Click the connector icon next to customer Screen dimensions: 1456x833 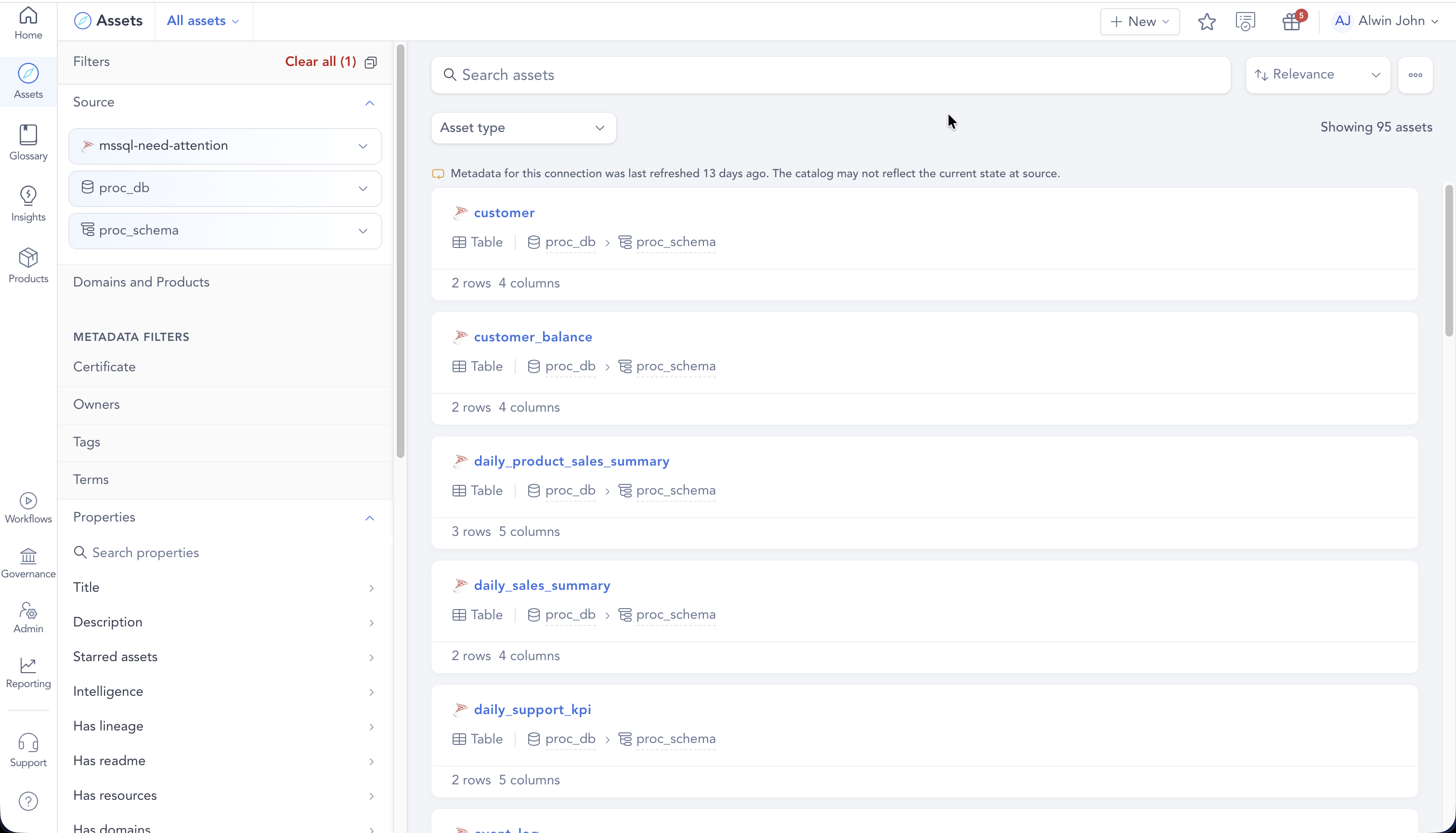[x=460, y=213]
